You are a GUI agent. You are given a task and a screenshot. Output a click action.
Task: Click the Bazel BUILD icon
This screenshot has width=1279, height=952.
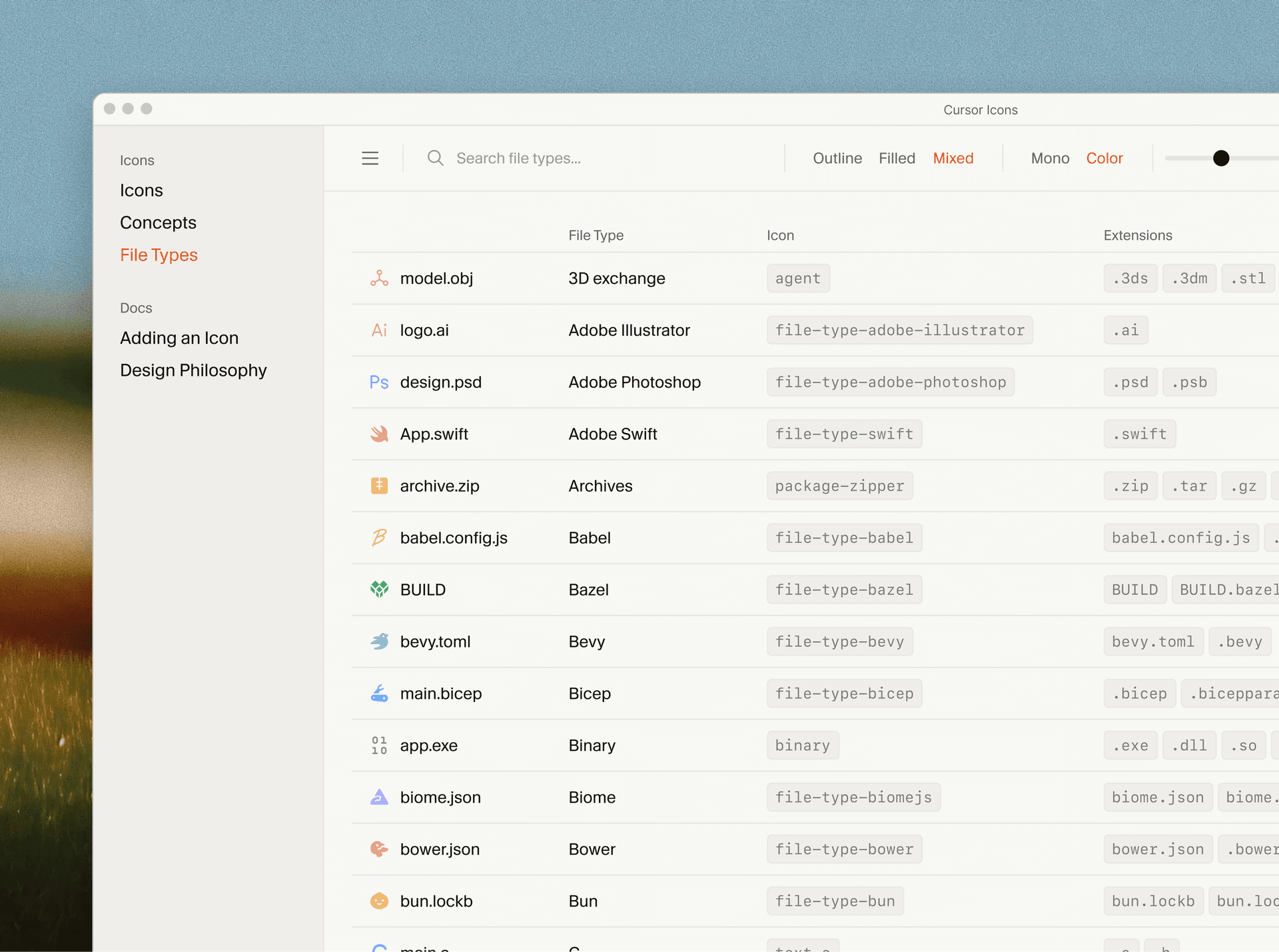pos(379,590)
